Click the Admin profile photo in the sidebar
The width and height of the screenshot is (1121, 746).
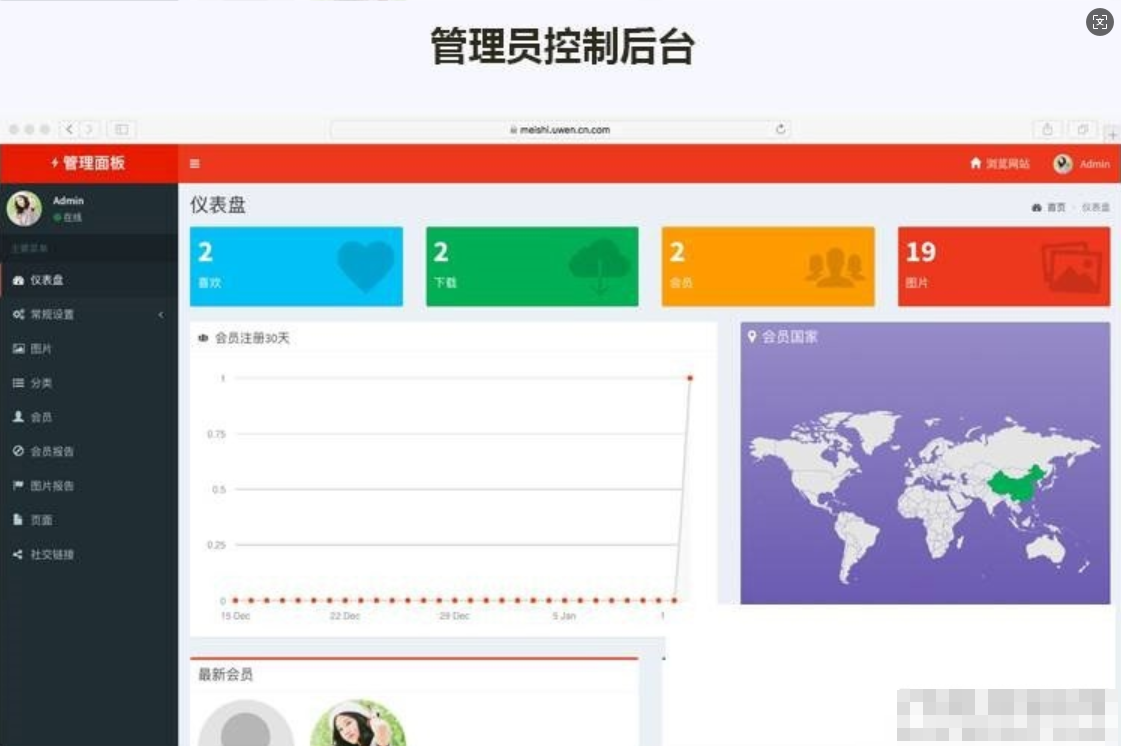click(x=26, y=207)
